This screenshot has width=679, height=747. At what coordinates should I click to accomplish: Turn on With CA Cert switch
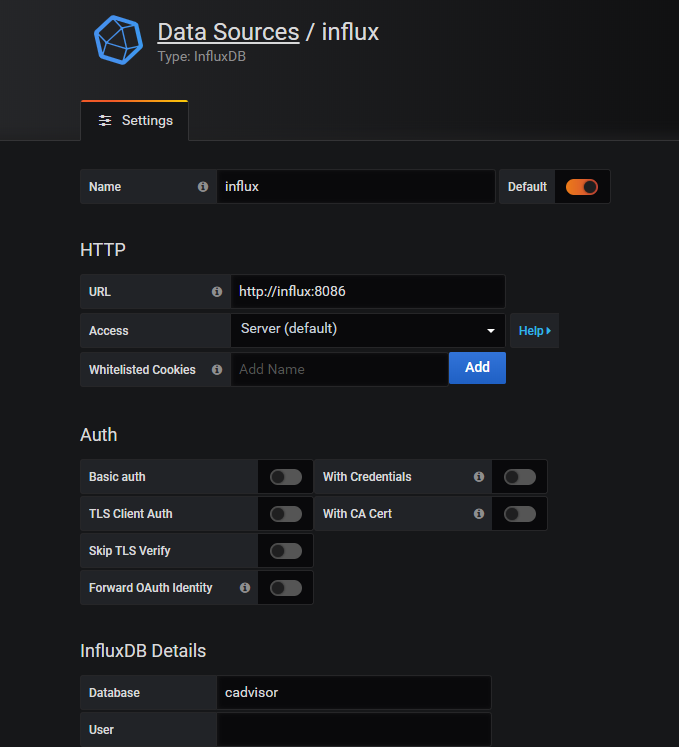click(520, 514)
